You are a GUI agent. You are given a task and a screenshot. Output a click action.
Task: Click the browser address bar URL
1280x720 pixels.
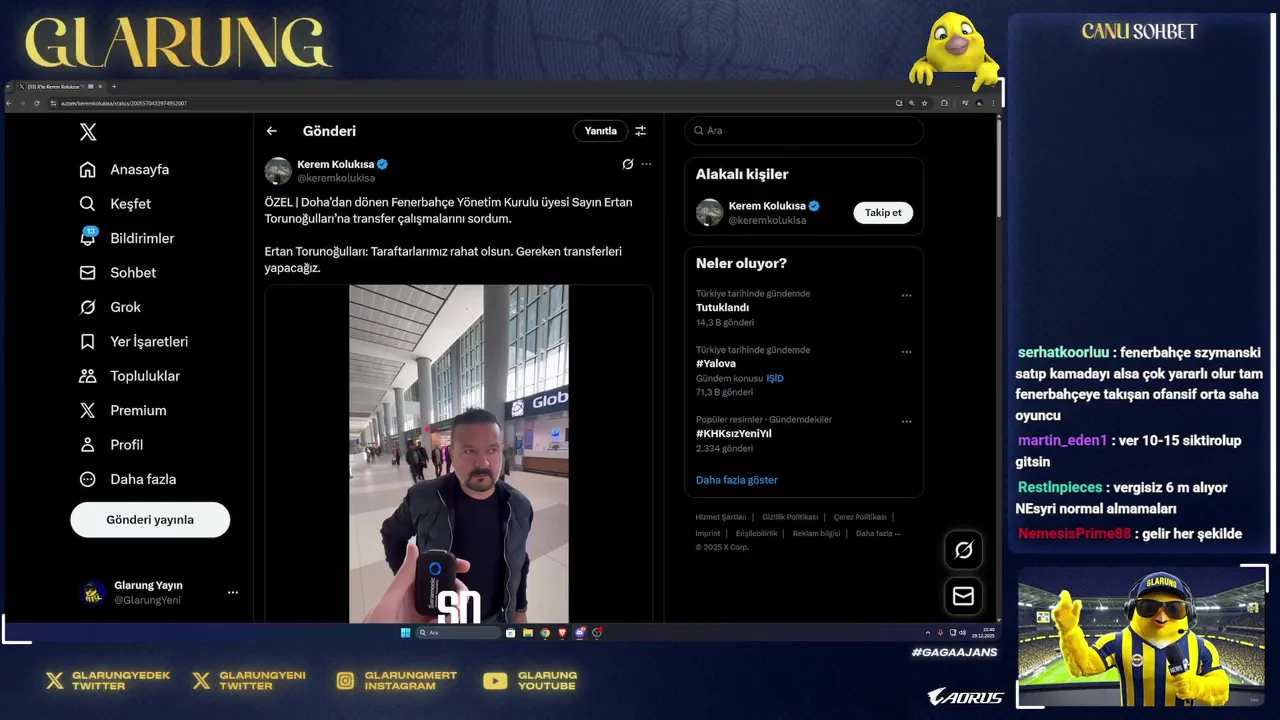[124, 103]
